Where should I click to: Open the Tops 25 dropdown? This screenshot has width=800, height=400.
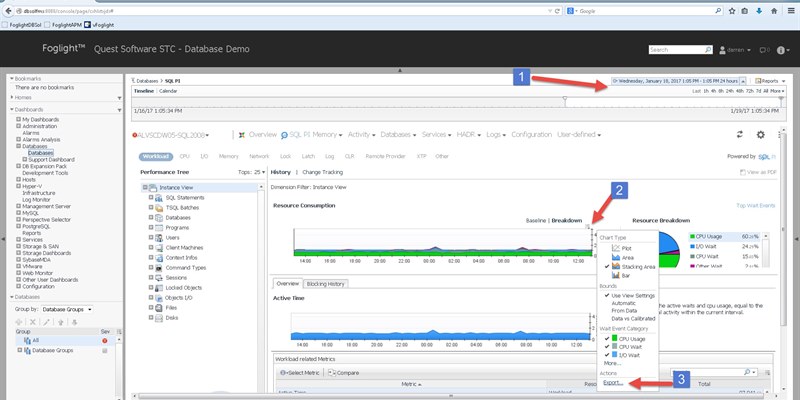[252, 172]
